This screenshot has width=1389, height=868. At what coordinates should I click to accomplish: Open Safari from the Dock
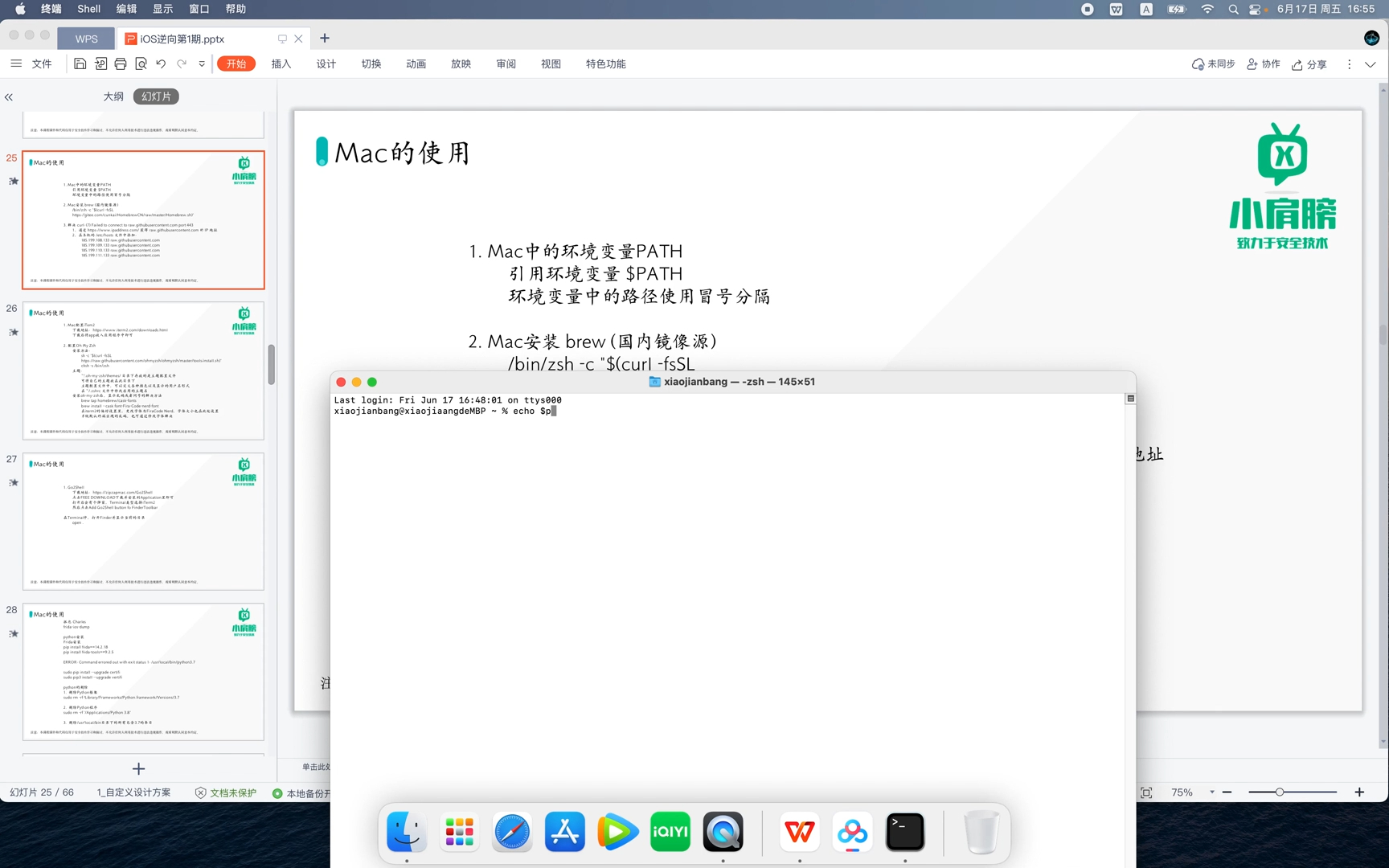point(512,832)
